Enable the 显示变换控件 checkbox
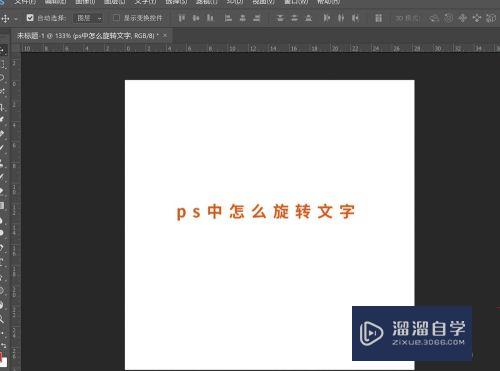 116,18
